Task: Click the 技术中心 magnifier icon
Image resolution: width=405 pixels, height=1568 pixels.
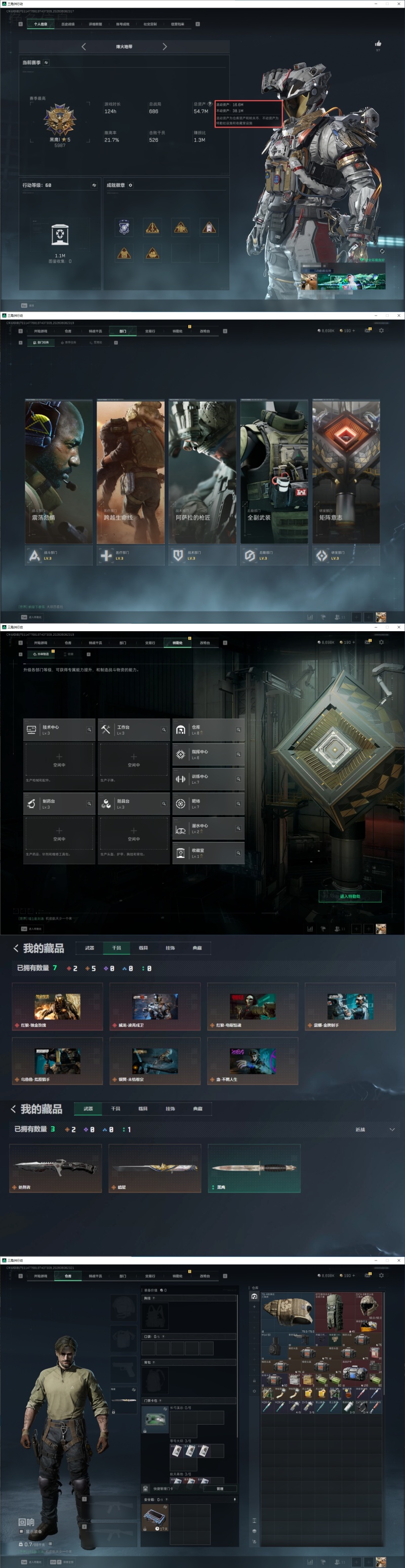Action: pos(89,729)
